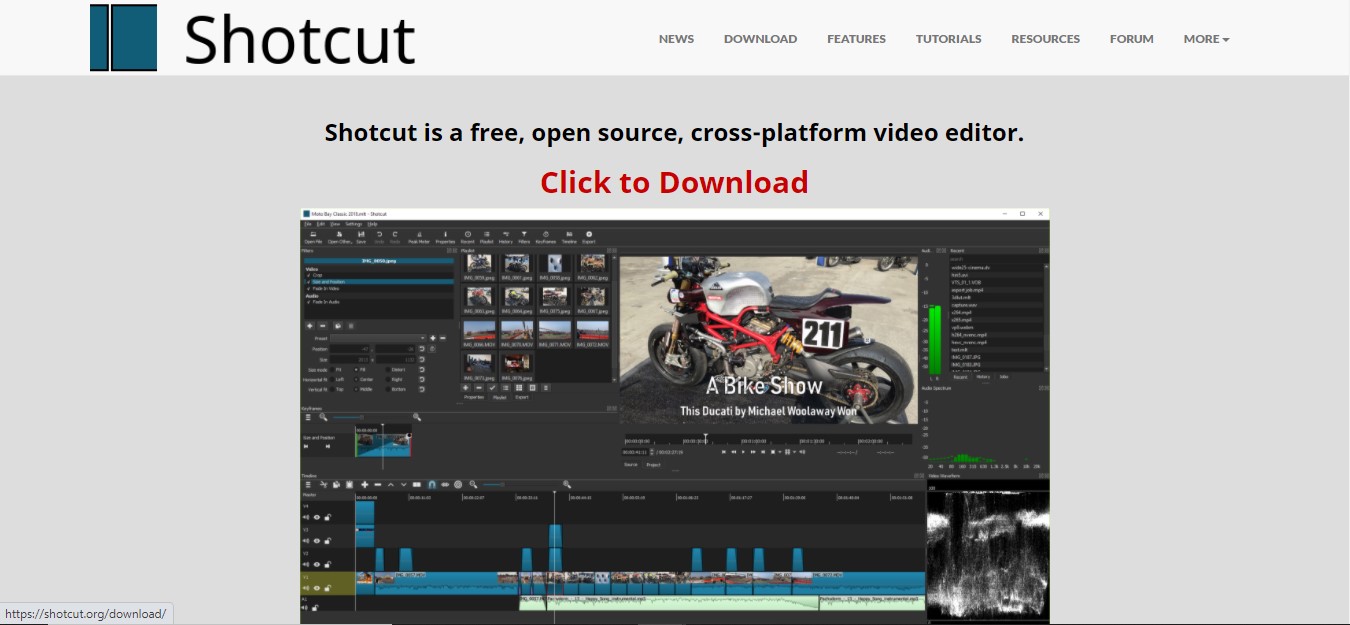1350x625 pixels.
Task: Click the Undo arrow in the Shotcut toolbar
Action: coord(379,237)
